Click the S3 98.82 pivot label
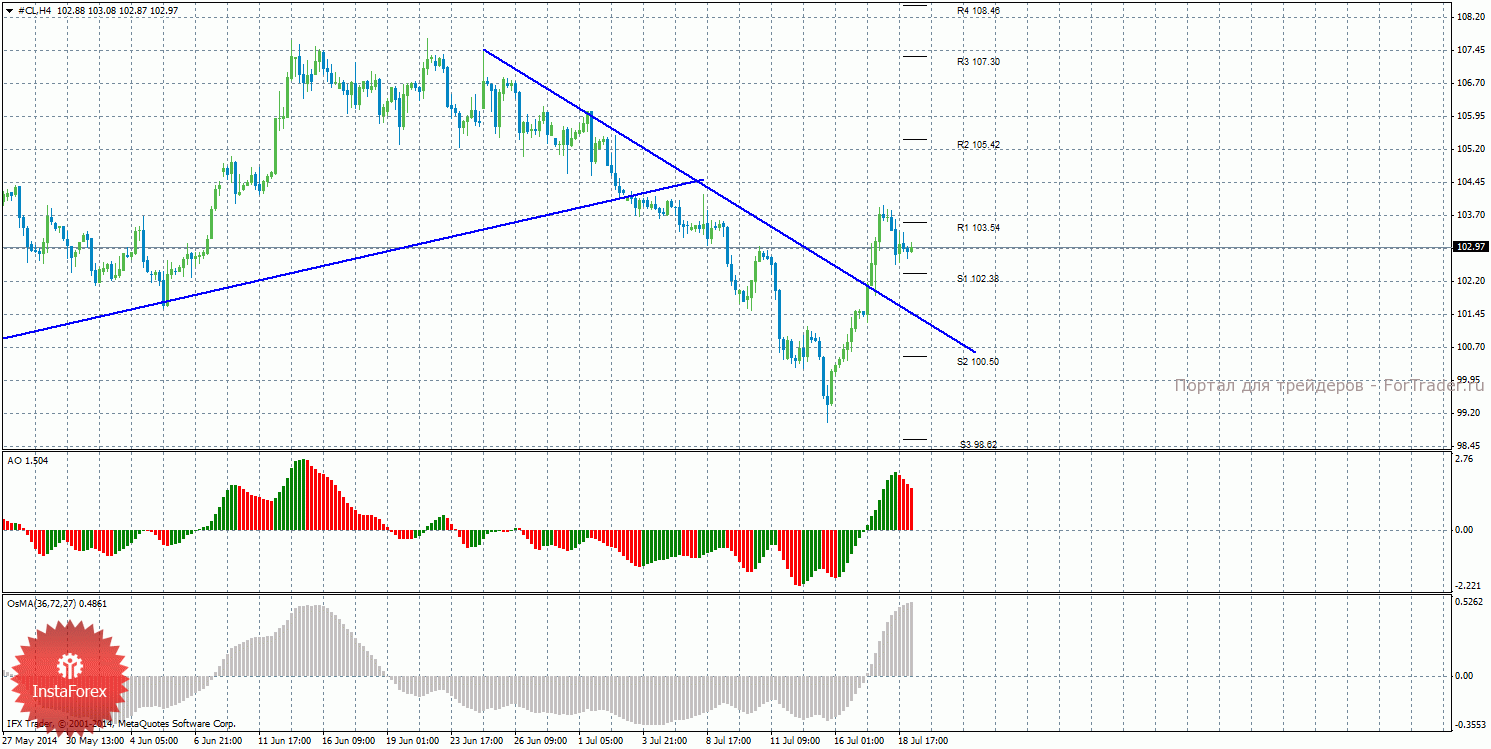Viewport: 1491px width, 749px height. click(978, 444)
